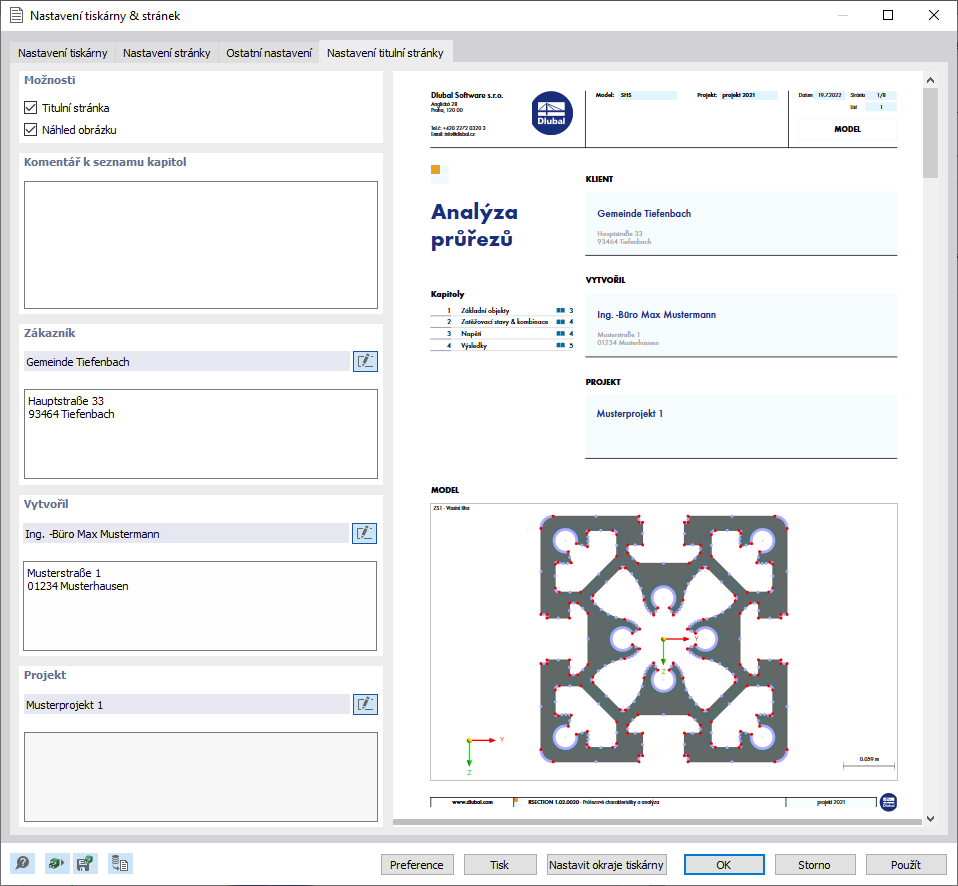This screenshot has height=886, width=958.
Task: Click the Komentář k seznamu kapitol text area
Action: pyautogui.click(x=200, y=245)
